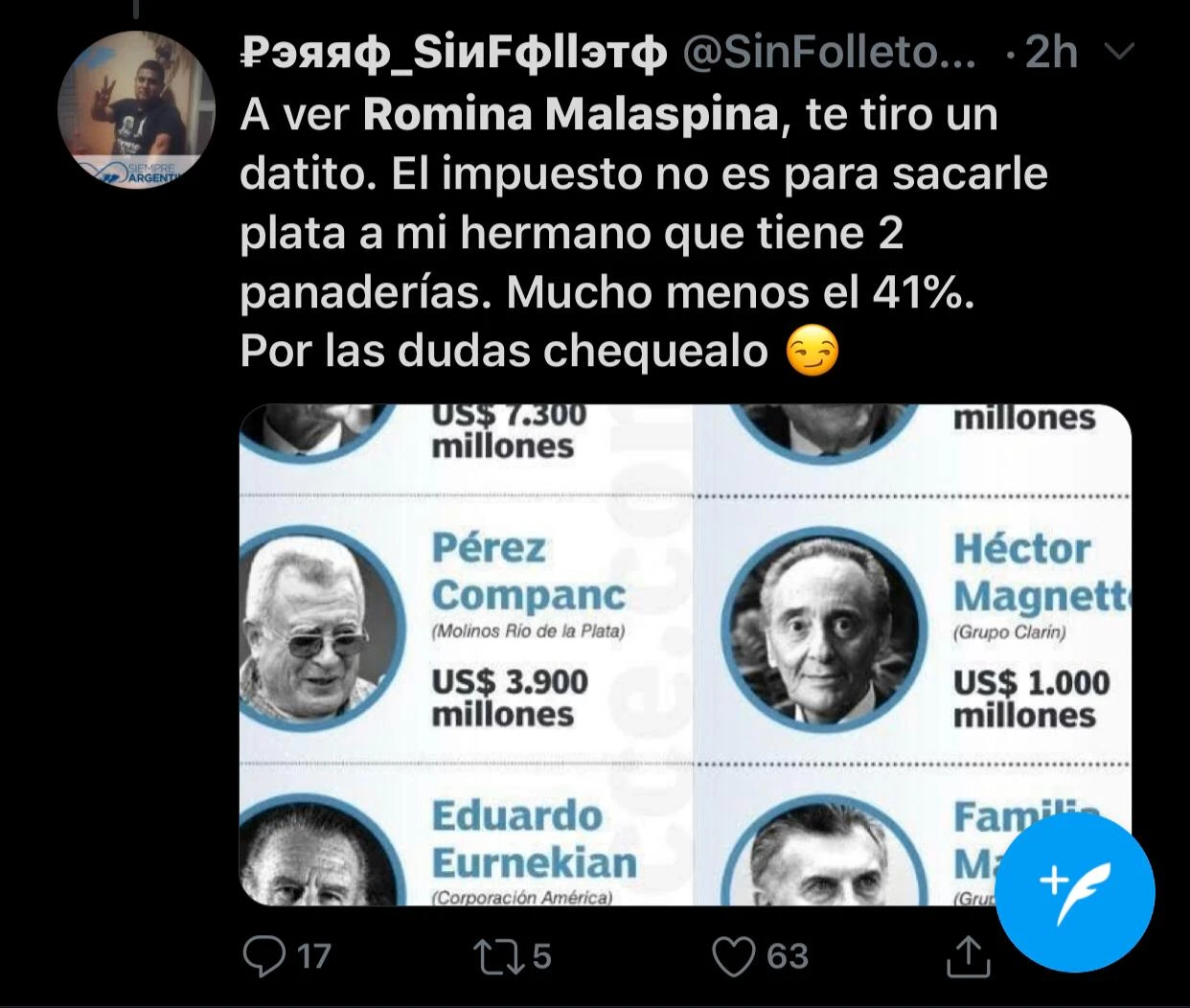Image resolution: width=1190 pixels, height=1008 pixels.
Task: Tap the 2h tweet timestamp
Action: tap(1051, 55)
